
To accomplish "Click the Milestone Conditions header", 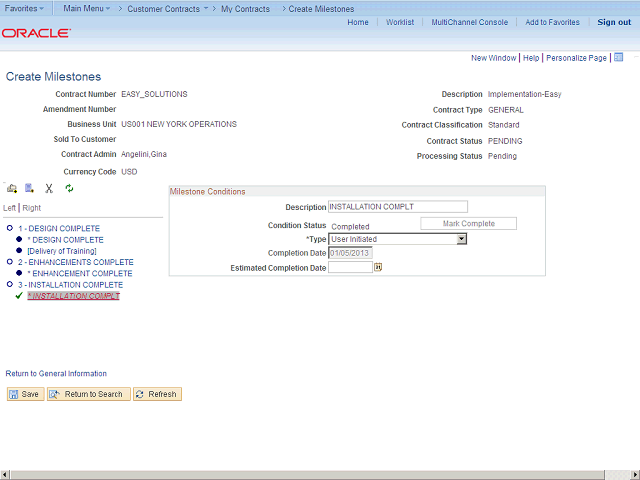I will [207, 191].
